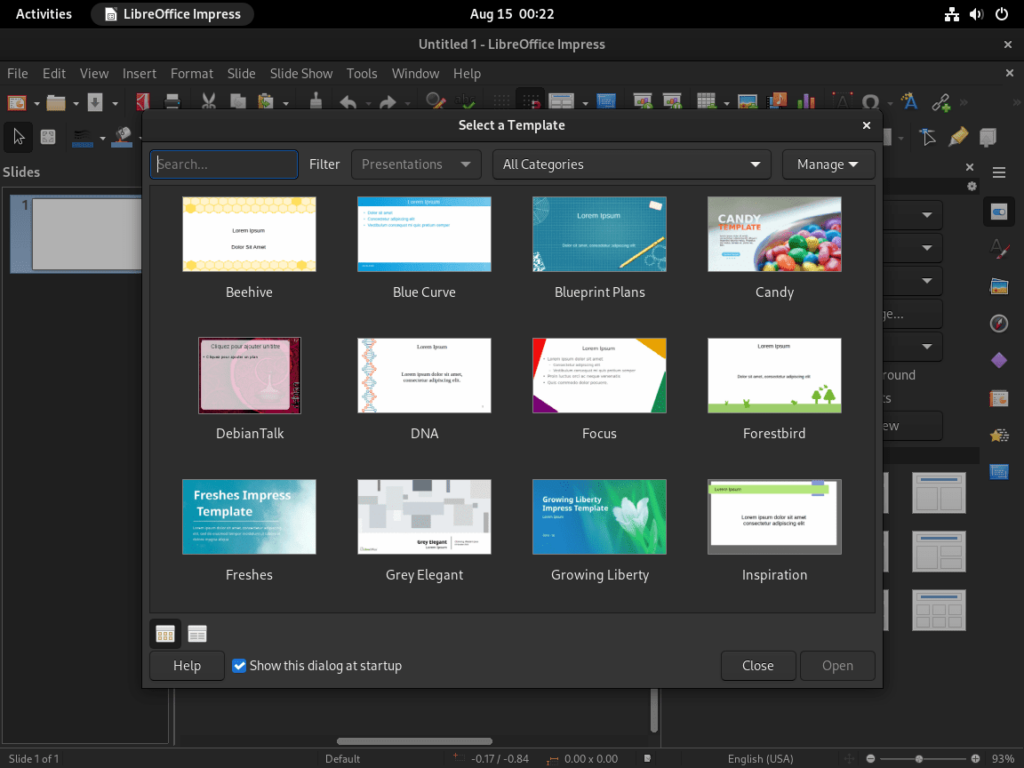Click the Open folder toolbar icon
The width and height of the screenshot is (1024, 768).
click(x=56, y=103)
